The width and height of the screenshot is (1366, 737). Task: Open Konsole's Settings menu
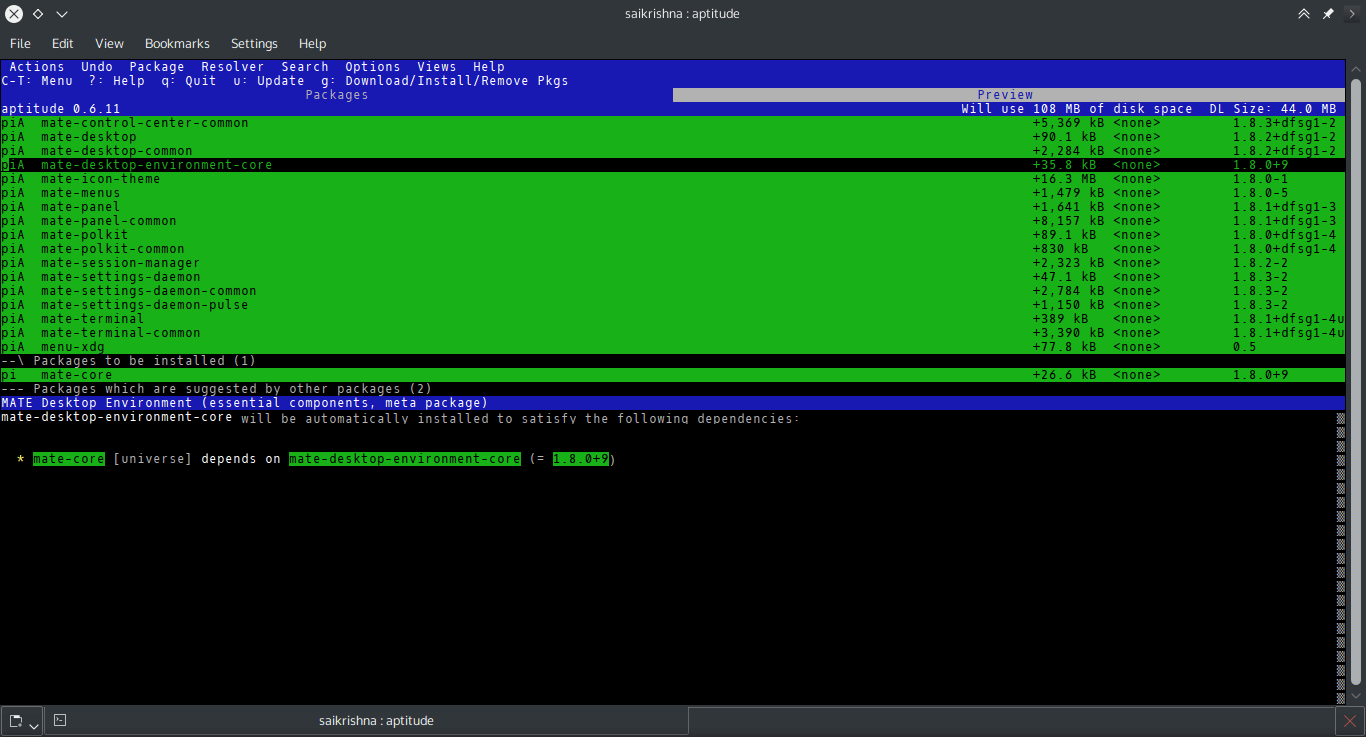(253, 43)
